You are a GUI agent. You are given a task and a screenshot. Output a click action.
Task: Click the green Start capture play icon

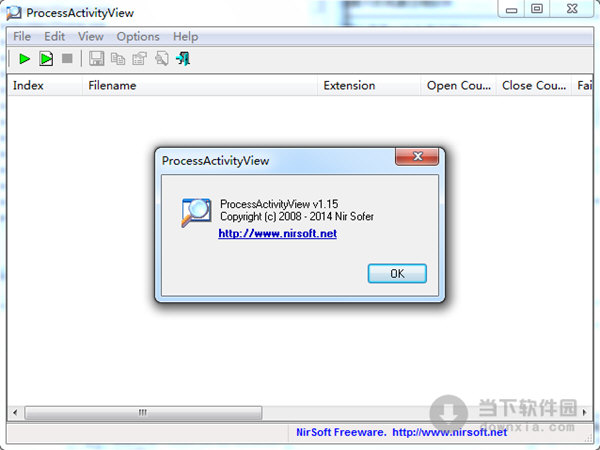(x=24, y=59)
